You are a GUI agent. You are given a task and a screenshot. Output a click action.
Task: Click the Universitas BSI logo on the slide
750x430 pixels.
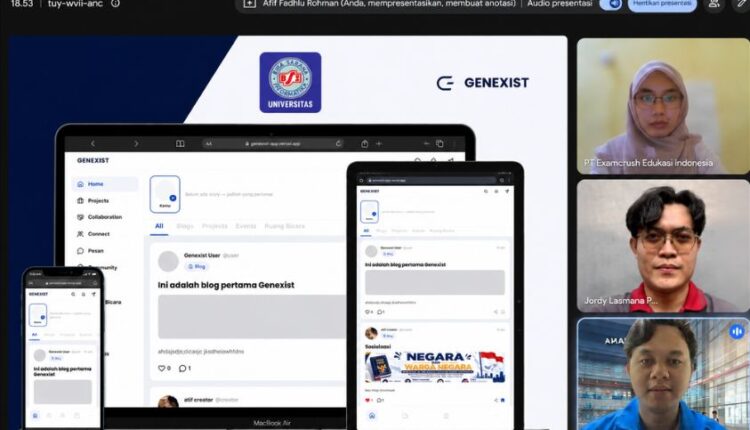(x=290, y=82)
